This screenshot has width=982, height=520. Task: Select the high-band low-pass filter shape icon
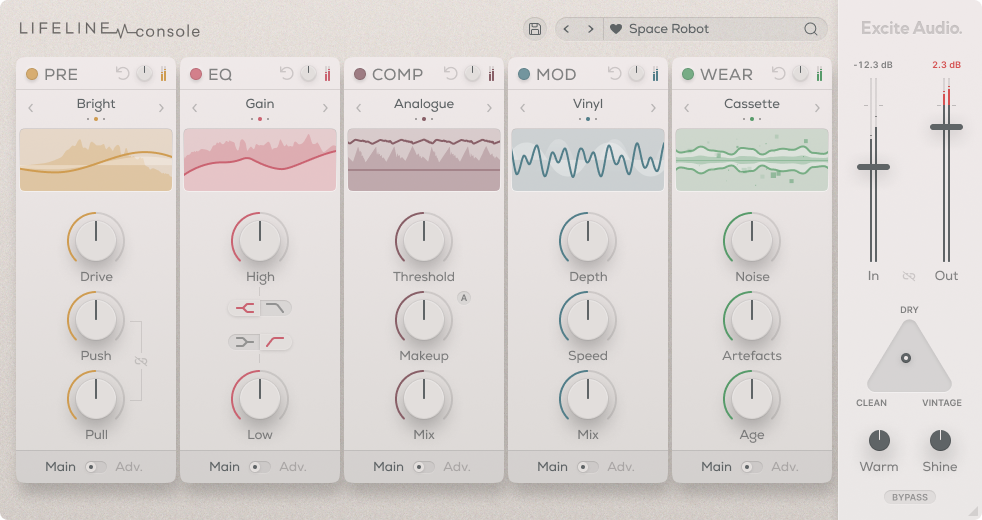pos(276,308)
